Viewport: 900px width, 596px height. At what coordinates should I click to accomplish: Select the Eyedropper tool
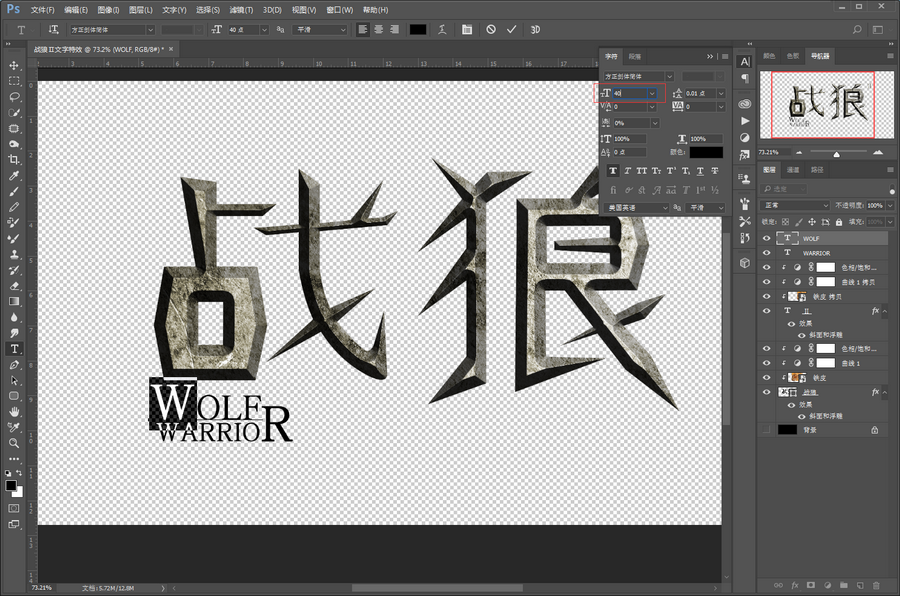click(14, 176)
